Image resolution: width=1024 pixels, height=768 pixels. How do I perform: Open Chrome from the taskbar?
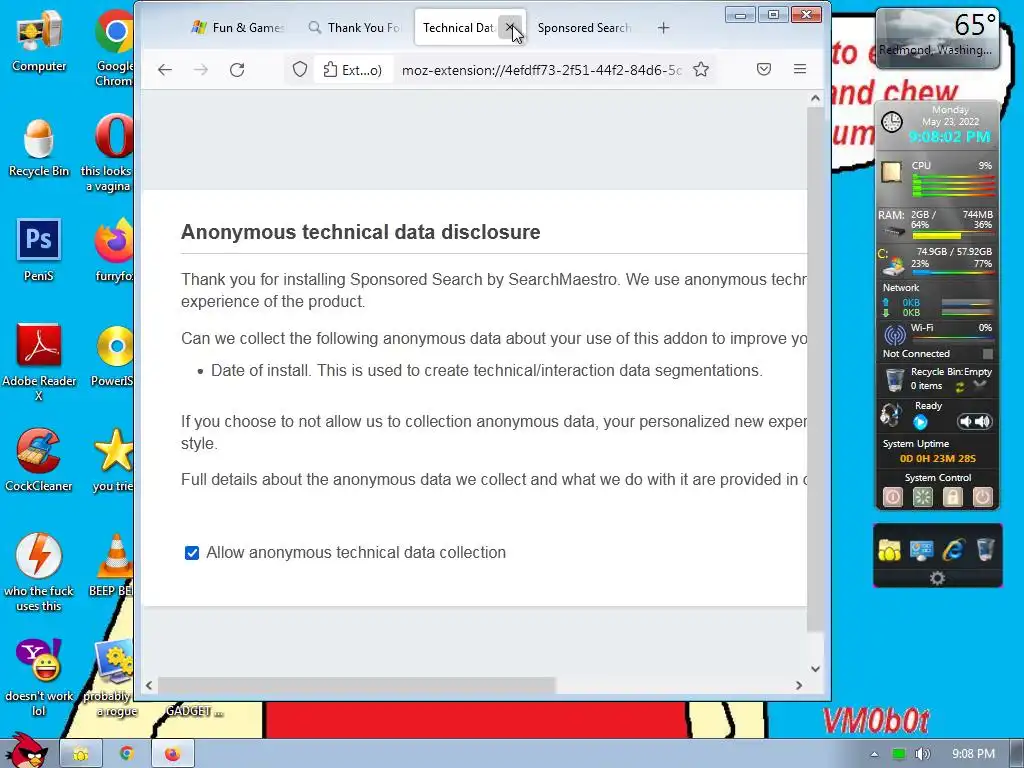click(127, 754)
